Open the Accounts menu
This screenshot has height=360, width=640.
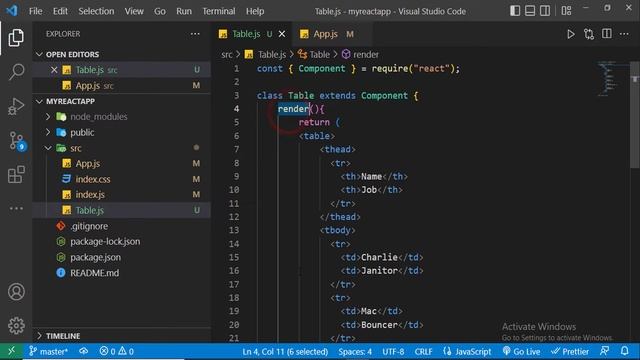(x=16, y=292)
